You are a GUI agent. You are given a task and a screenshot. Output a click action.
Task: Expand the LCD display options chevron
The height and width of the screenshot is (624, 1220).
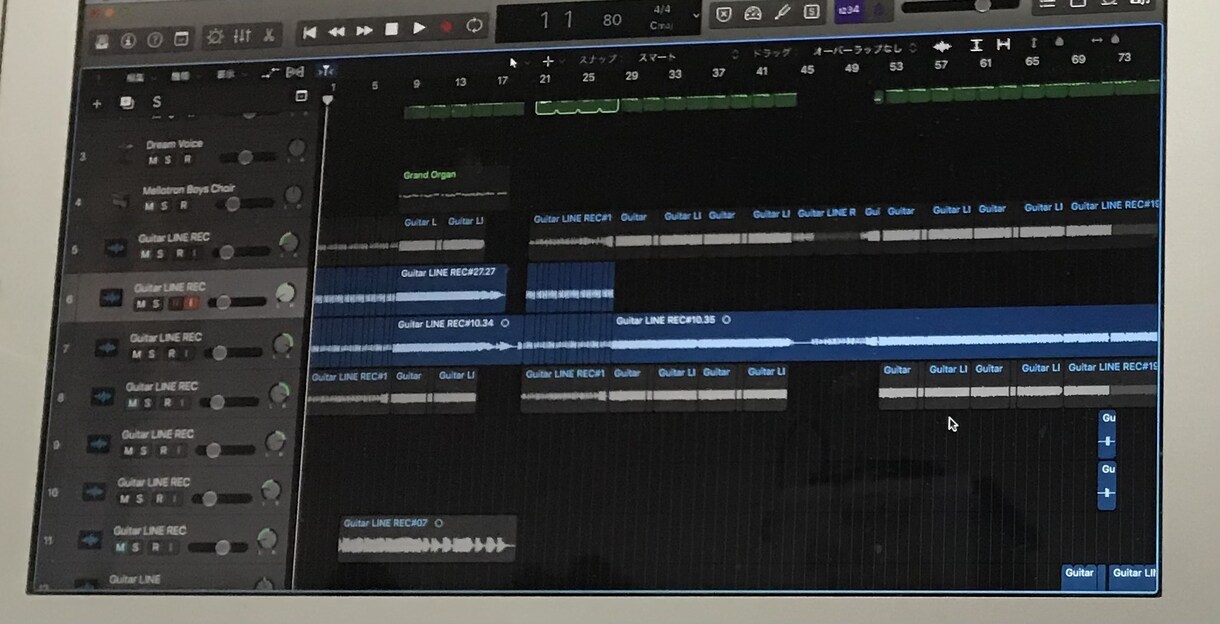click(x=696, y=16)
